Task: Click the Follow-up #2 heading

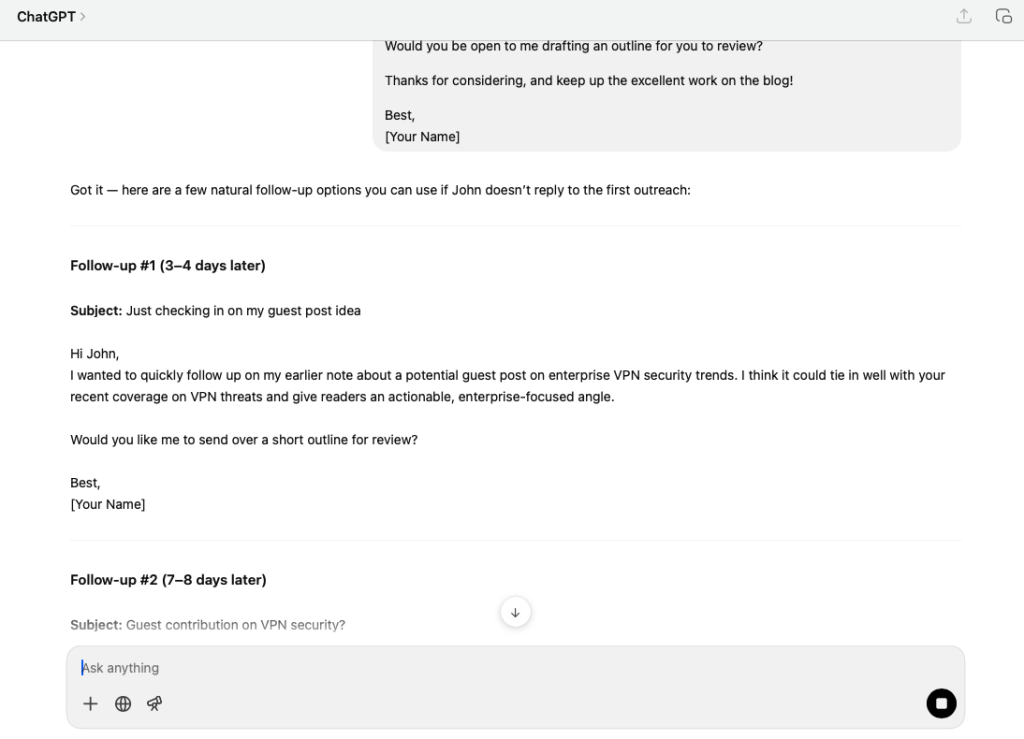Action: pos(167,579)
